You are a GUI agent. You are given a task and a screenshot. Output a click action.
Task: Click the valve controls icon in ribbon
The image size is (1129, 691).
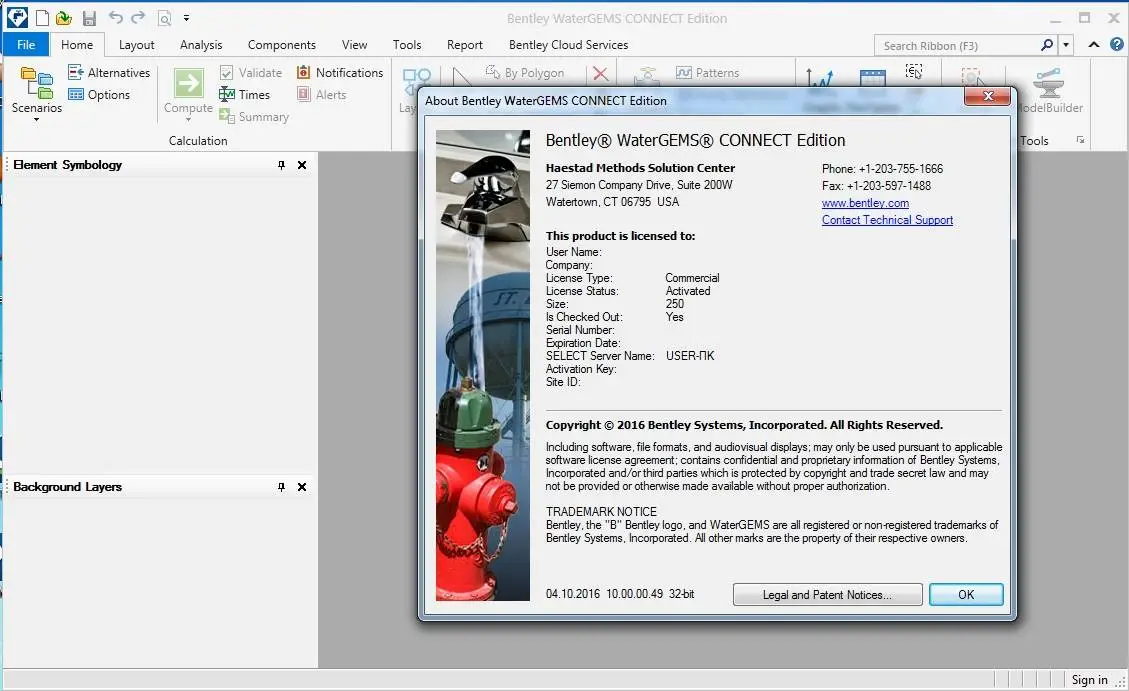pyautogui.click(x=647, y=76)
